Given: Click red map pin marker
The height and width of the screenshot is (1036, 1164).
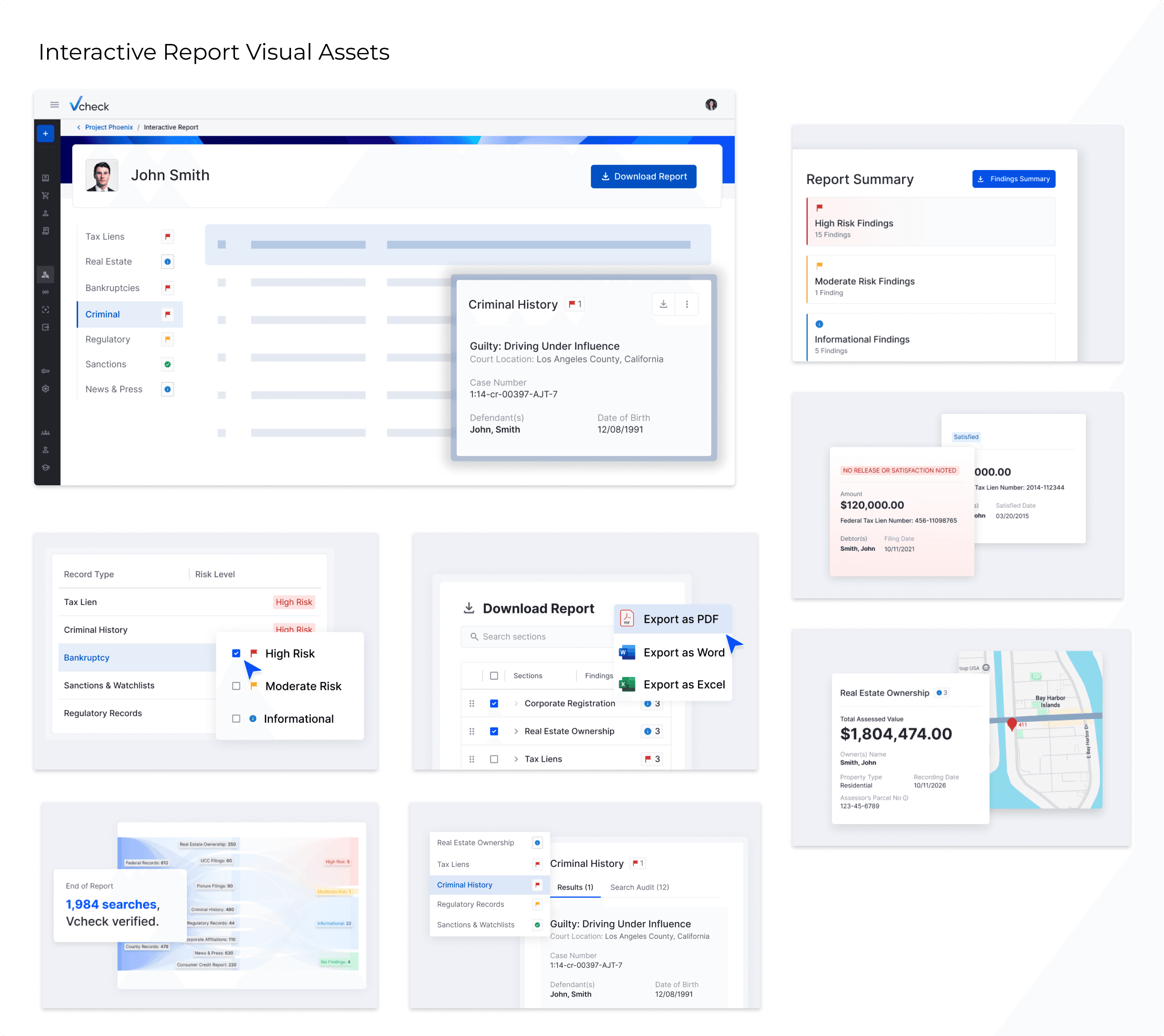Looking at the screenshot, I should coord(1011,724).
